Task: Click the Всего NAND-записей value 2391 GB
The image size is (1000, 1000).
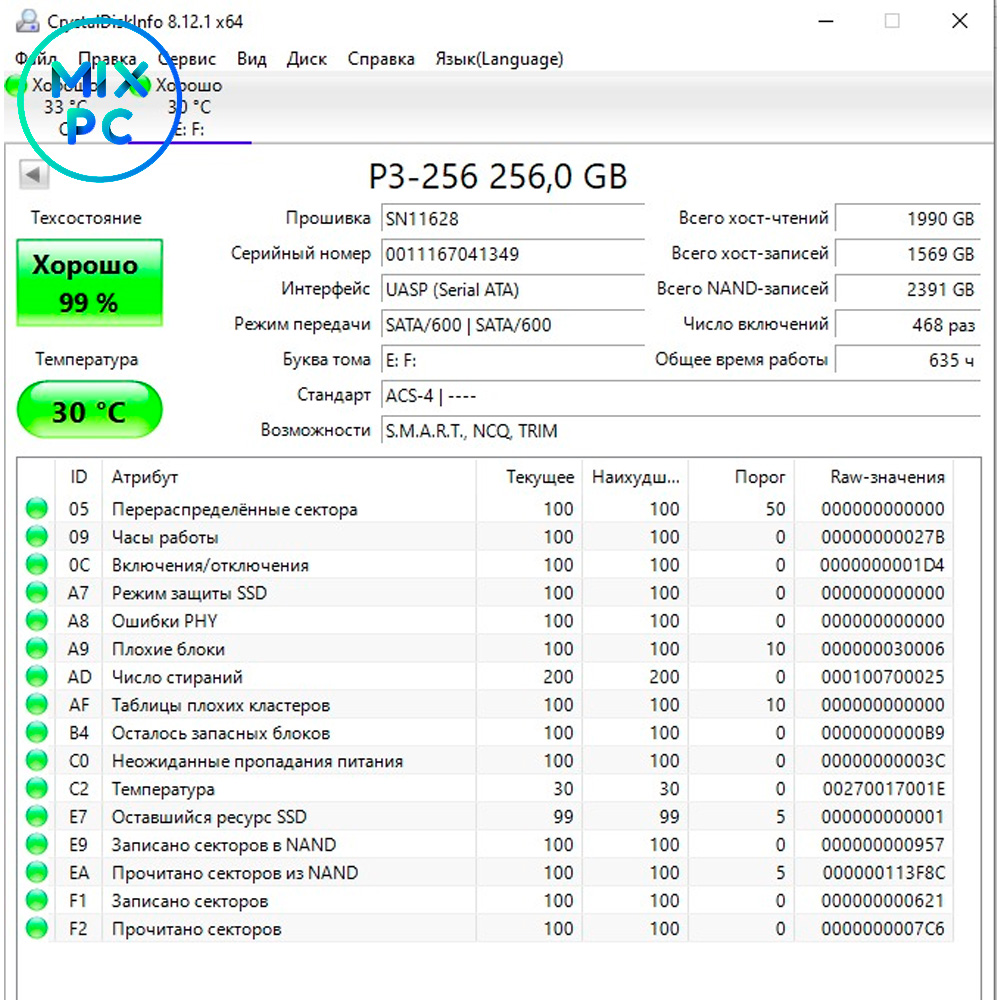Action: pyautogui.click(x=908, y=290)
